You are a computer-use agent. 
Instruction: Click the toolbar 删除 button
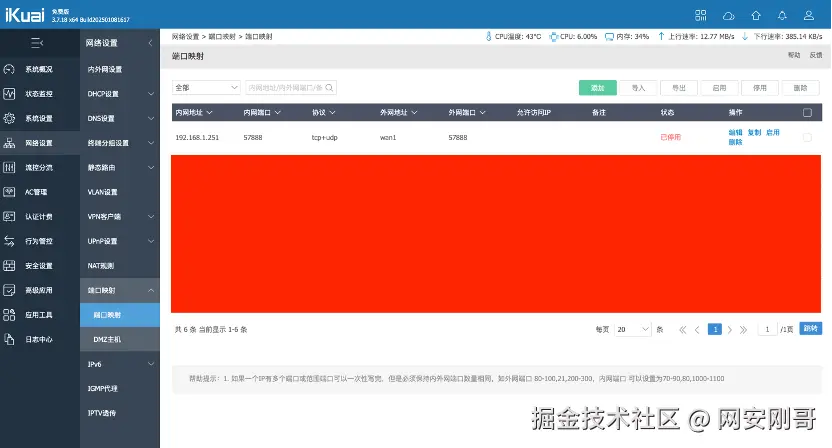click(x=800, y=88)
